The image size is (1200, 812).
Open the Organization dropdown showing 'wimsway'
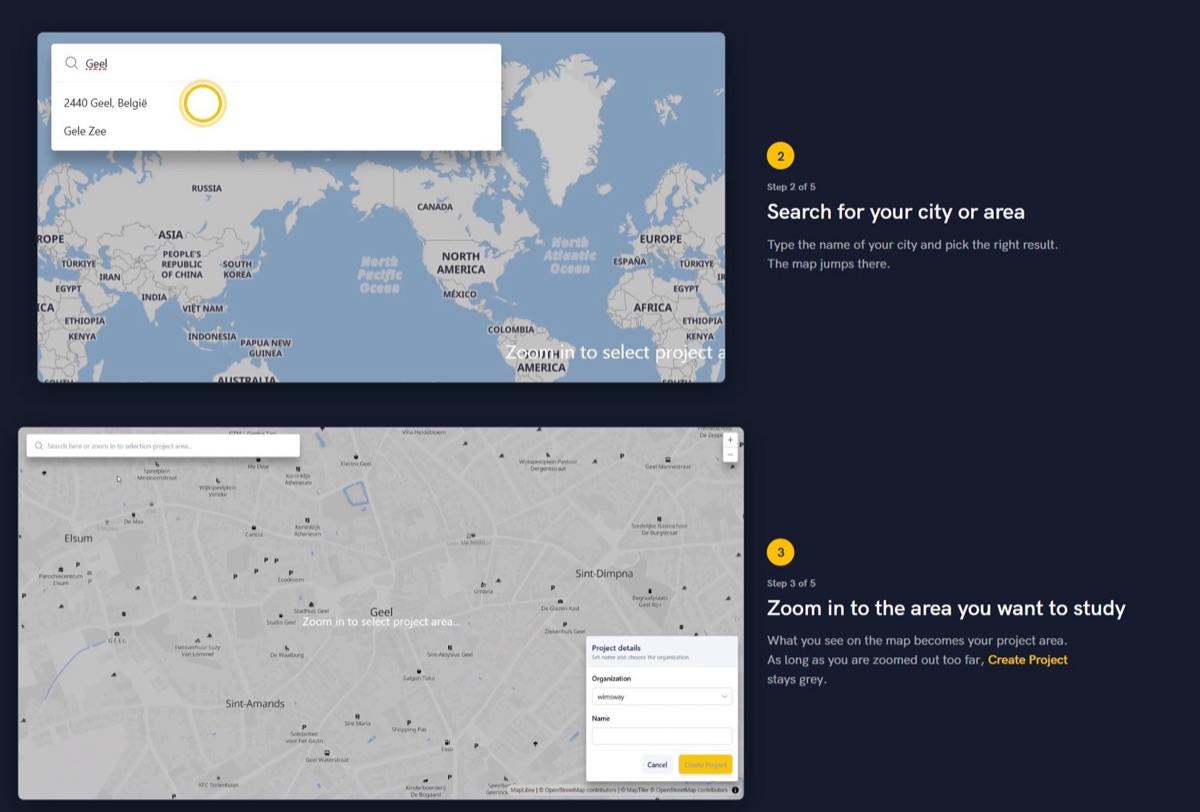coord(661,696)
